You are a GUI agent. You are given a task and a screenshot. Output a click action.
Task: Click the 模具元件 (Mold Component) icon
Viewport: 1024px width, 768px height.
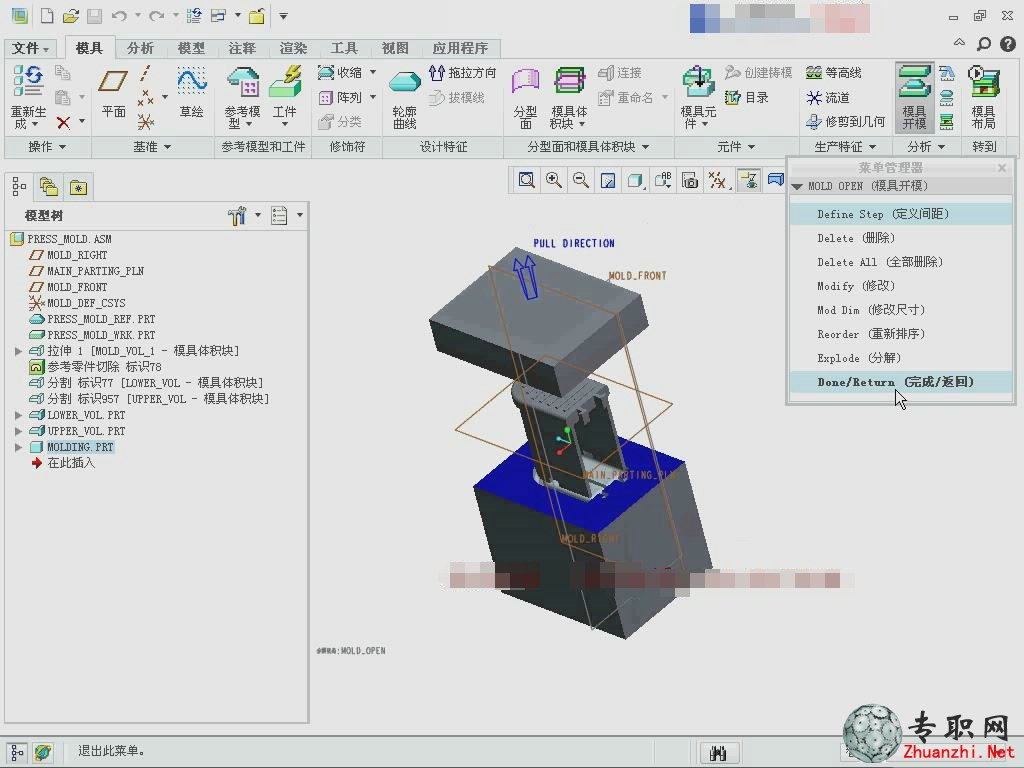[x=698, y=82]
